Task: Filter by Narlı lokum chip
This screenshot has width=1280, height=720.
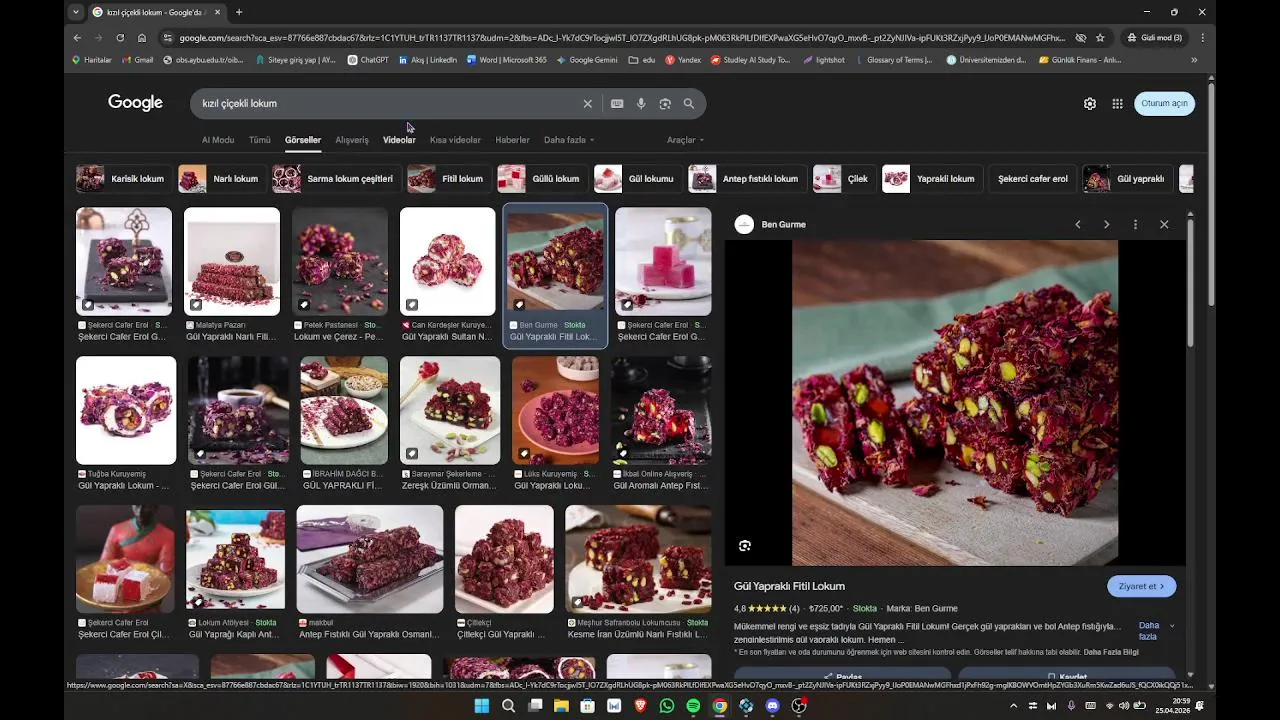Action: pos(221,179)
